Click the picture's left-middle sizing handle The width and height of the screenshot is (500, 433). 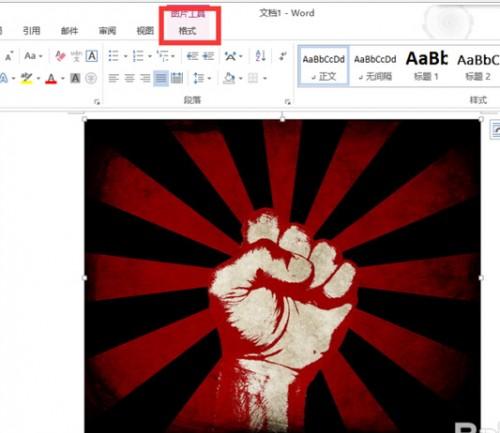pos(85,277)
